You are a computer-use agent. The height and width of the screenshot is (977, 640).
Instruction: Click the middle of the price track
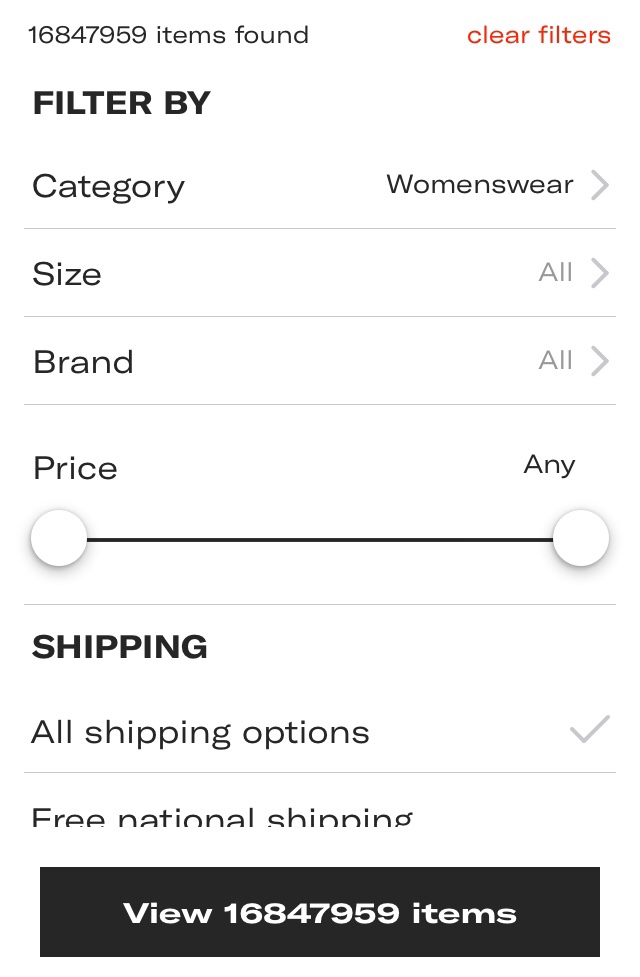click(x=320, y=539)
